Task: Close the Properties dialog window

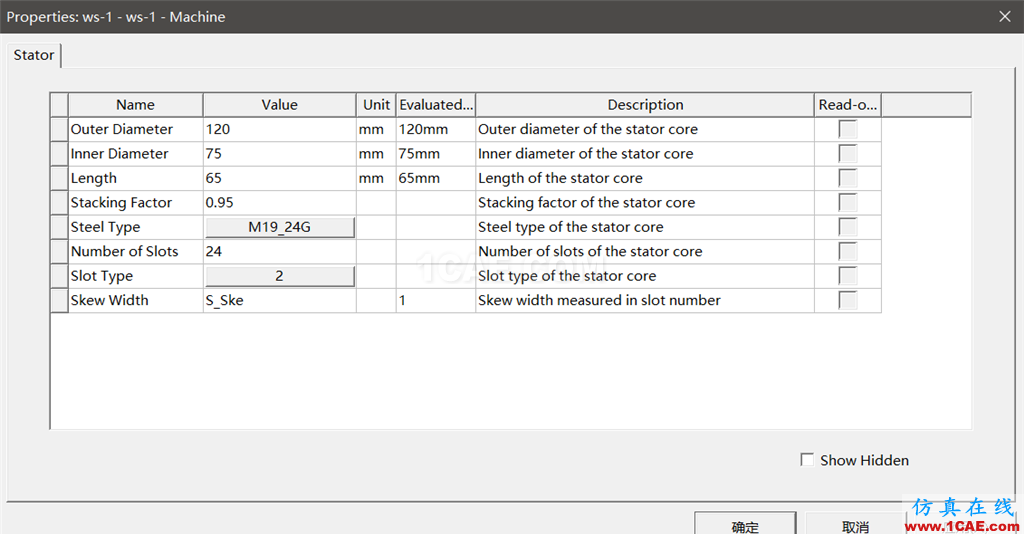Action: click(x=1004, y=16)
